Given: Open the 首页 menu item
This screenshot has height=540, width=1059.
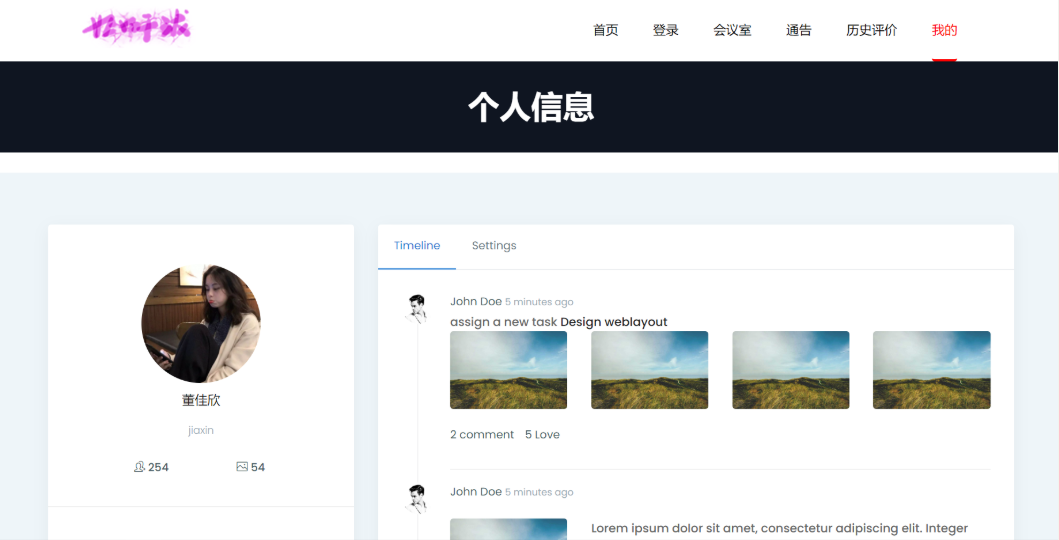Looking at the screenshot, I should click(x=606, y=30).
